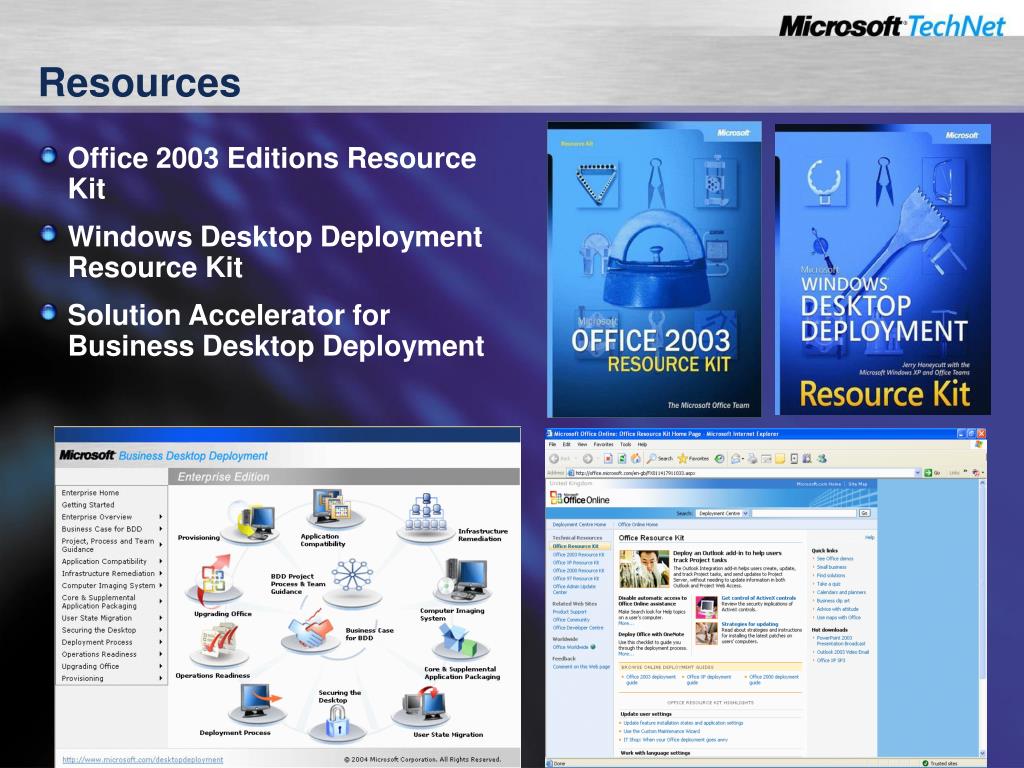
Task: Open the Tools menu in Internet Explorer
Action: point(626,444)
